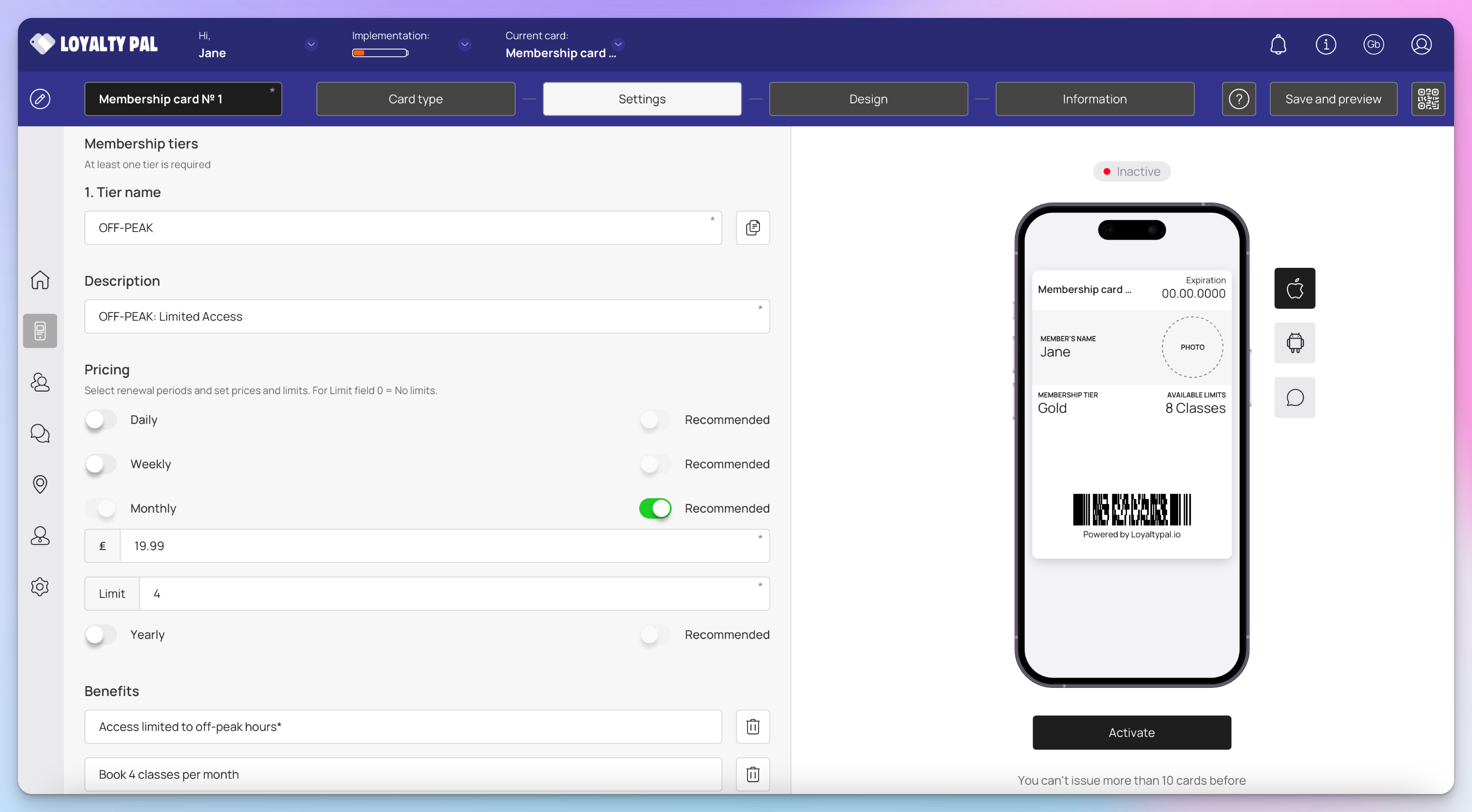The height and width of the screenshot is (812, 1472).
Task: Expand the Hi, Jane user dropdown
Action: 311,44
